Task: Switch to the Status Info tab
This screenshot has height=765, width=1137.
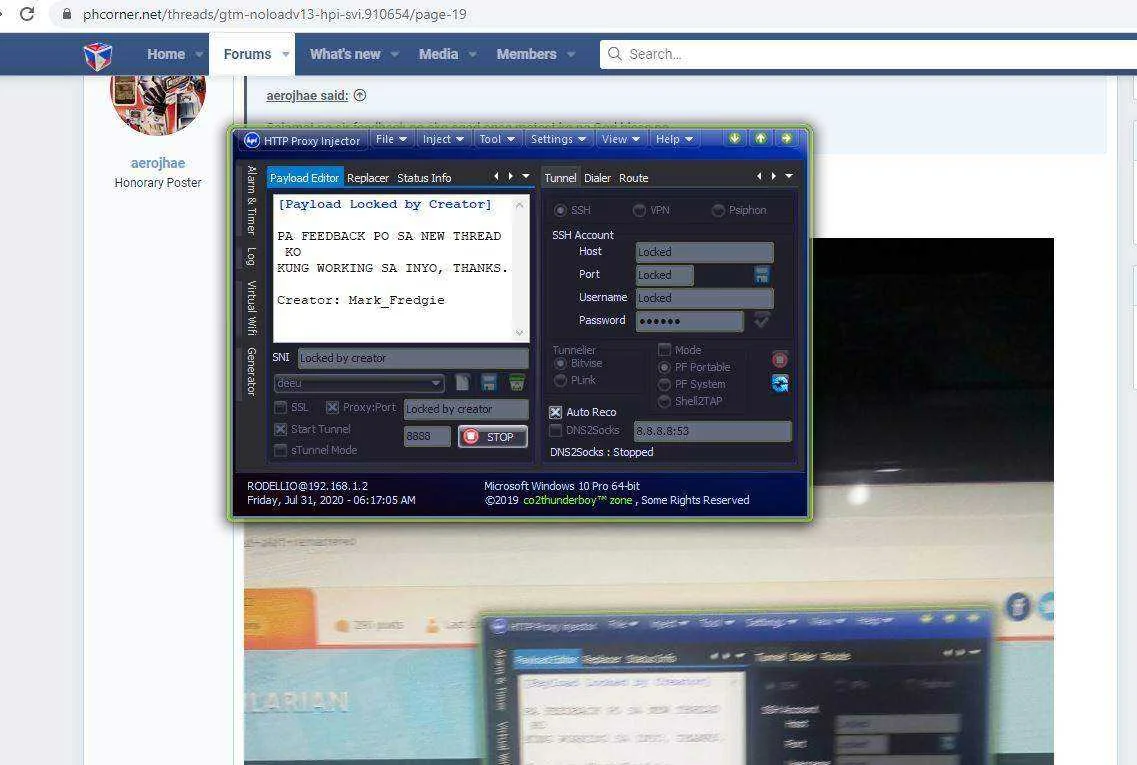Action: (424, 178)
